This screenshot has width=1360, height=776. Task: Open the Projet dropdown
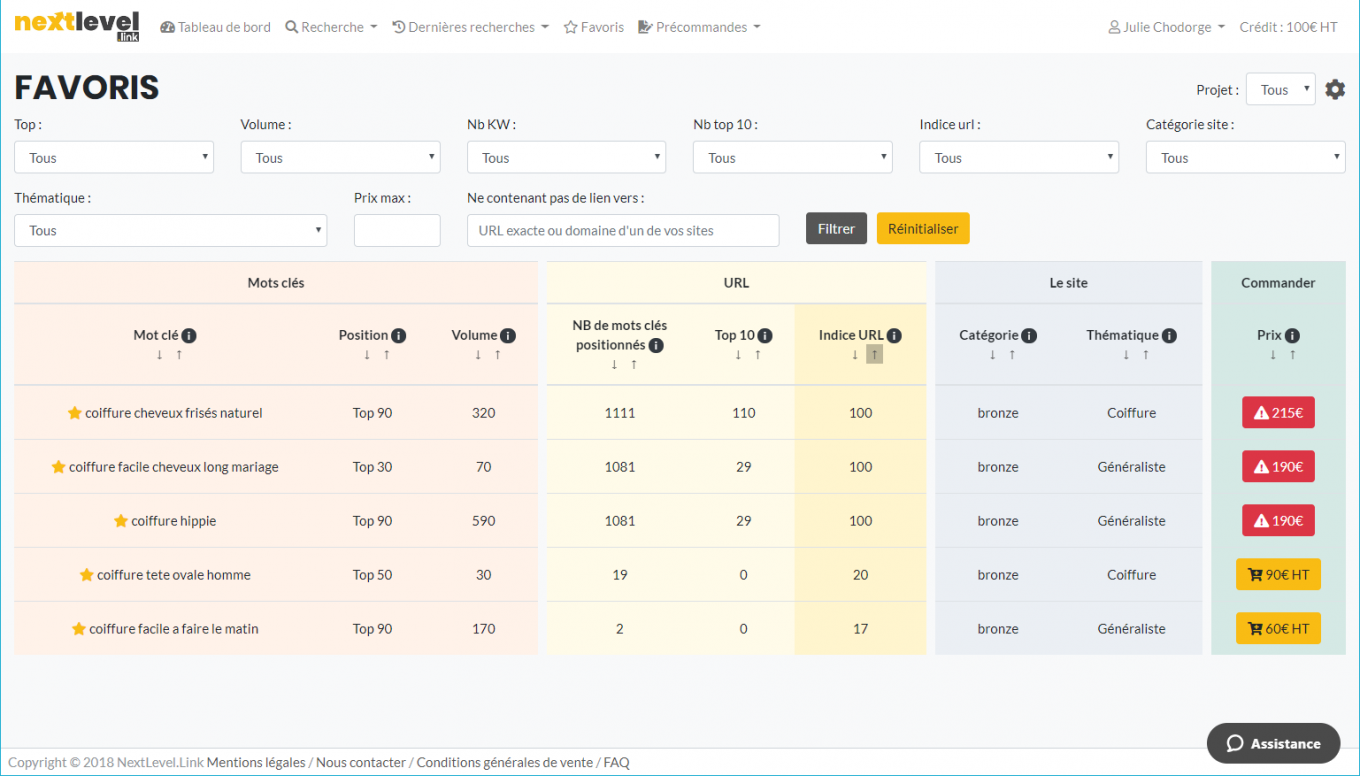click(1280, 89)
